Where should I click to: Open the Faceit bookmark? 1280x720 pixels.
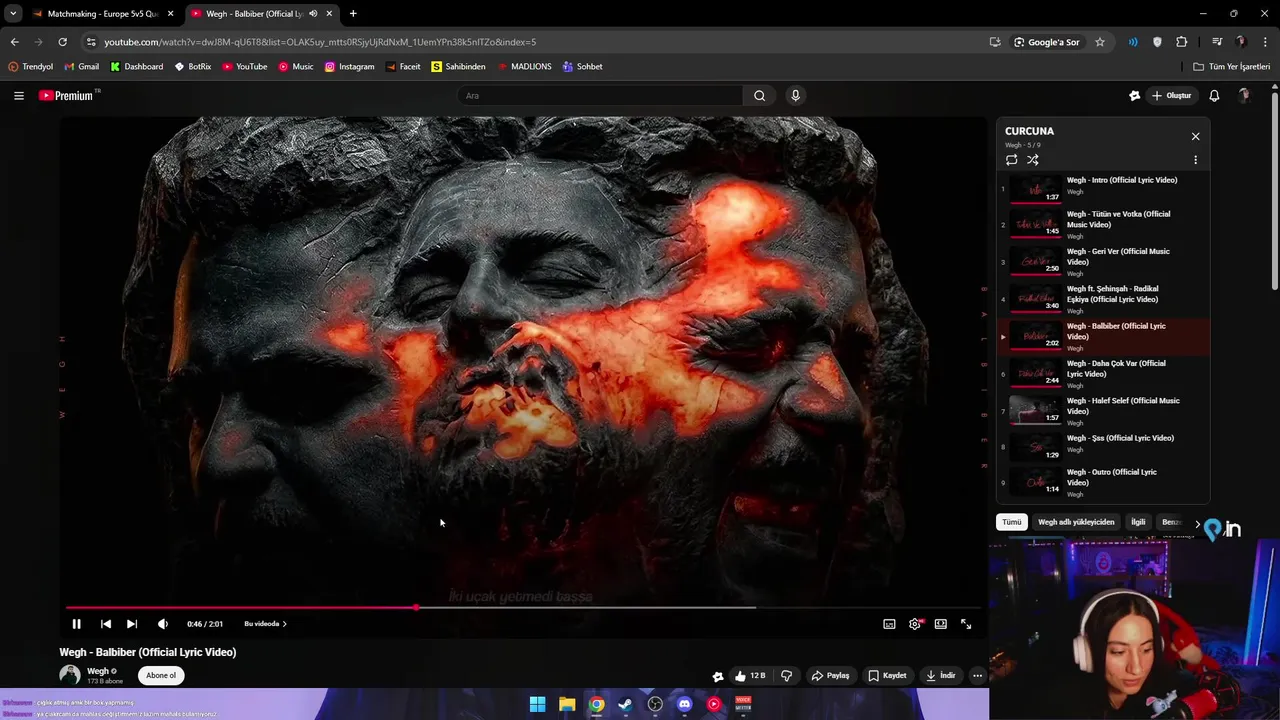(403, 67)
